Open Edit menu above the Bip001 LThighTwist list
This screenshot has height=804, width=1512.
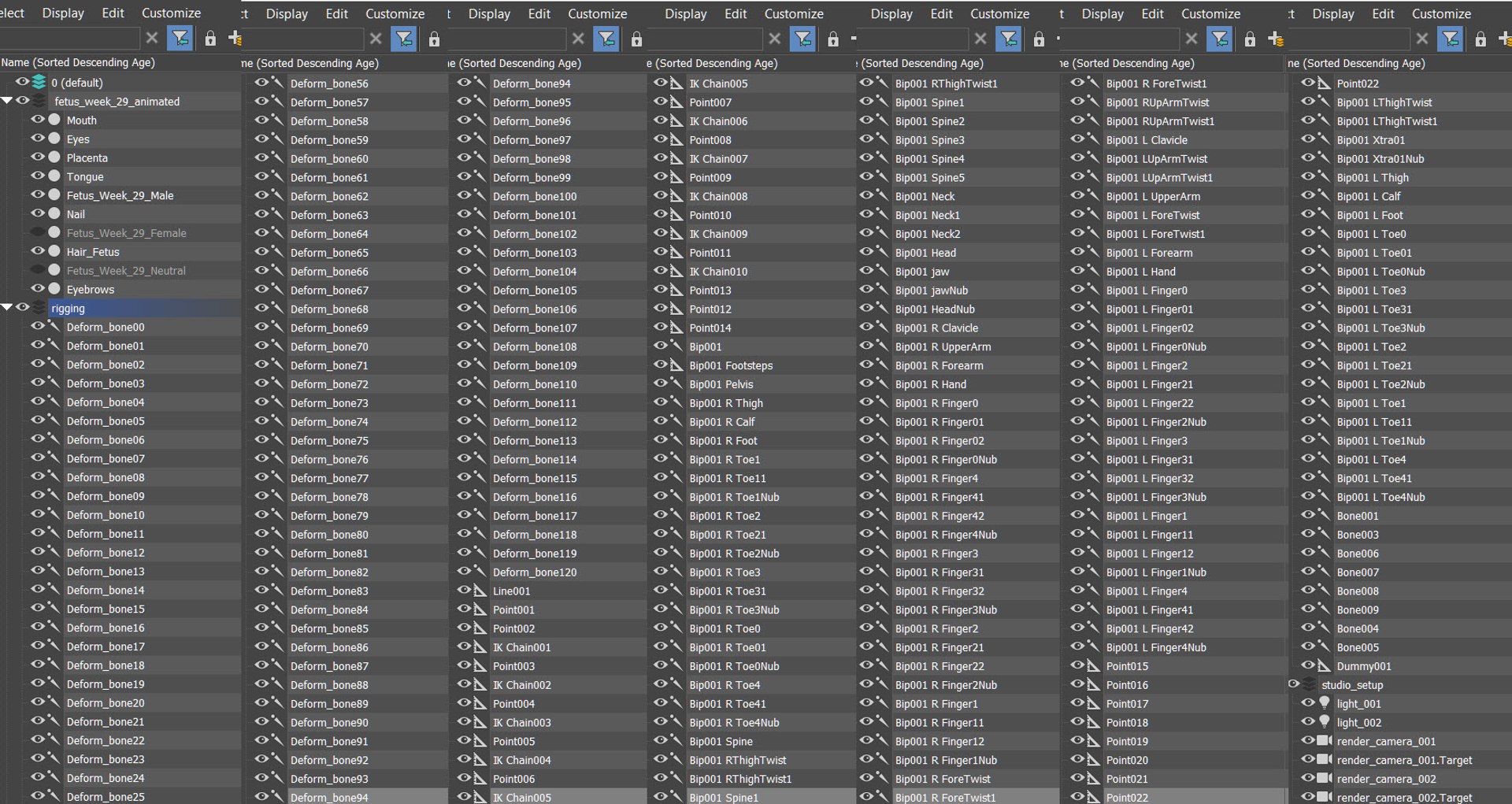click(1383, 13)
